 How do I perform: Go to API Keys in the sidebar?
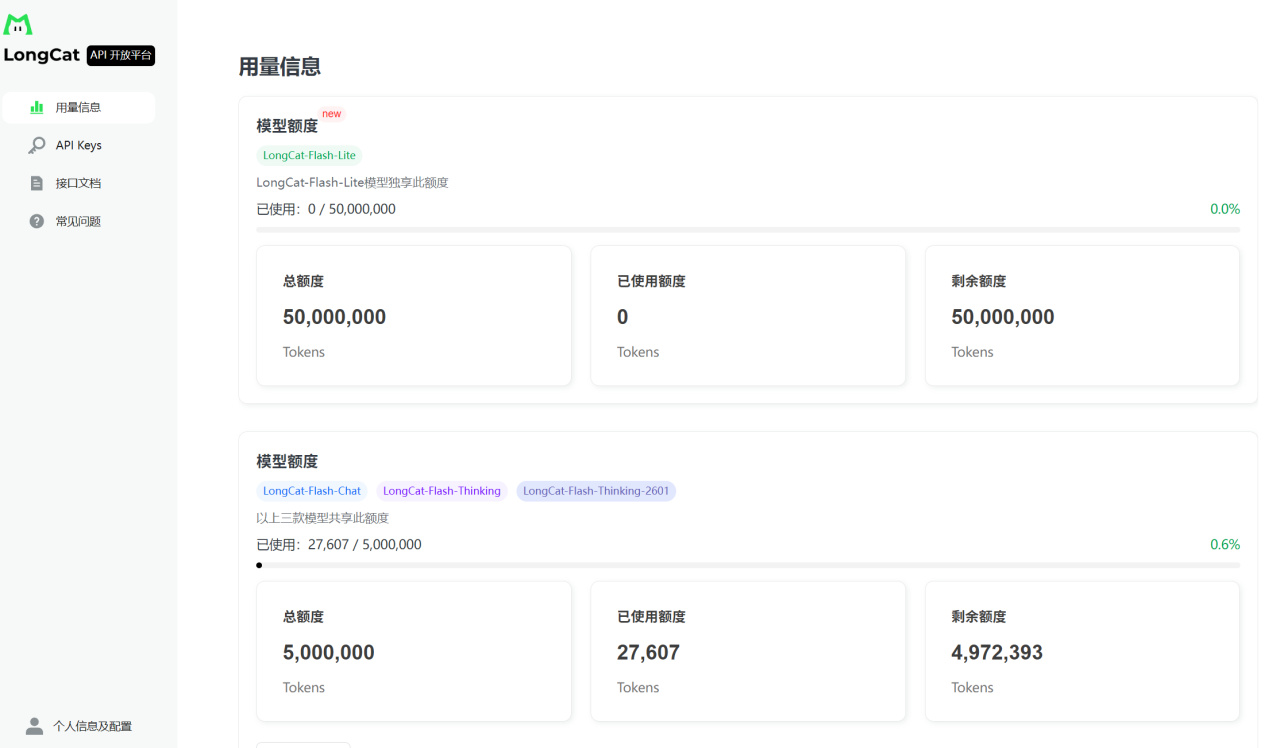(78, 145)
